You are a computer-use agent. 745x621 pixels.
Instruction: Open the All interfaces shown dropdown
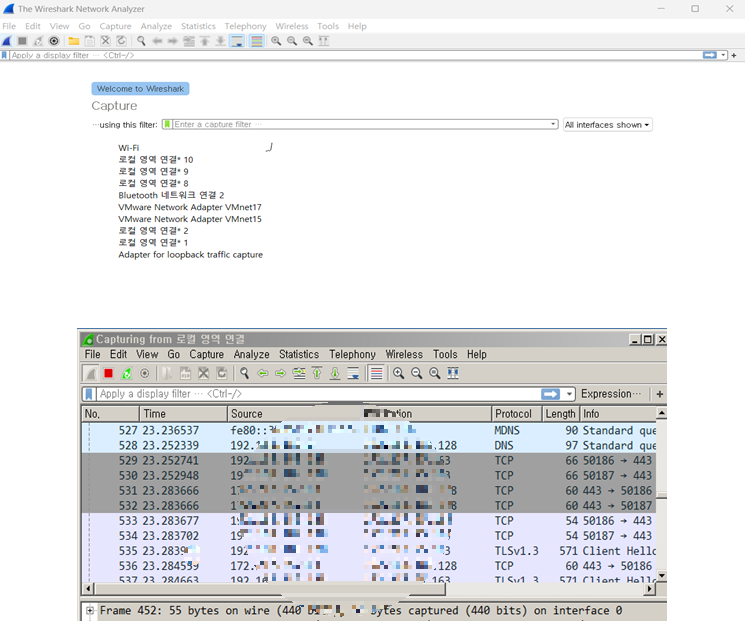pyautogui.click(x=607, y=125)
